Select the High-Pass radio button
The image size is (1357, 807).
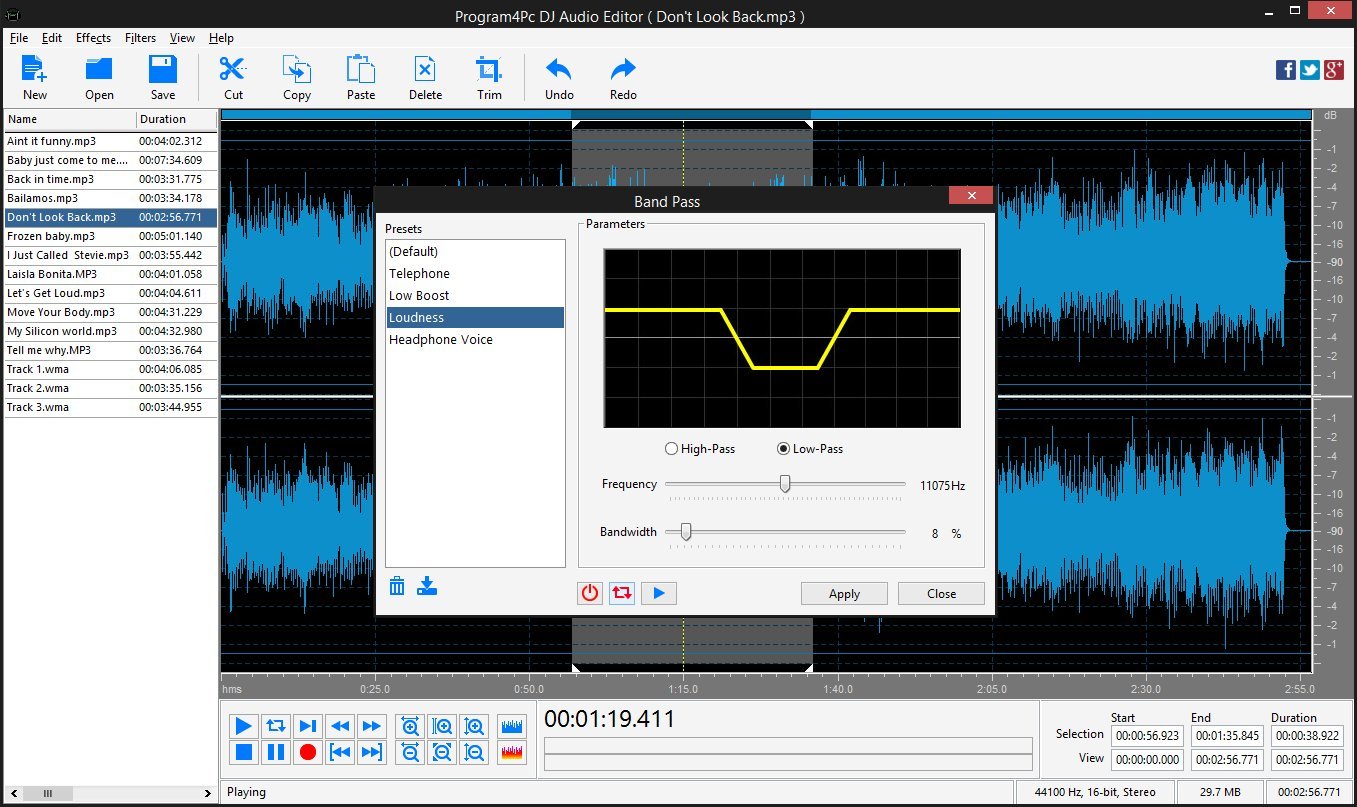click(x=671, y=449)
